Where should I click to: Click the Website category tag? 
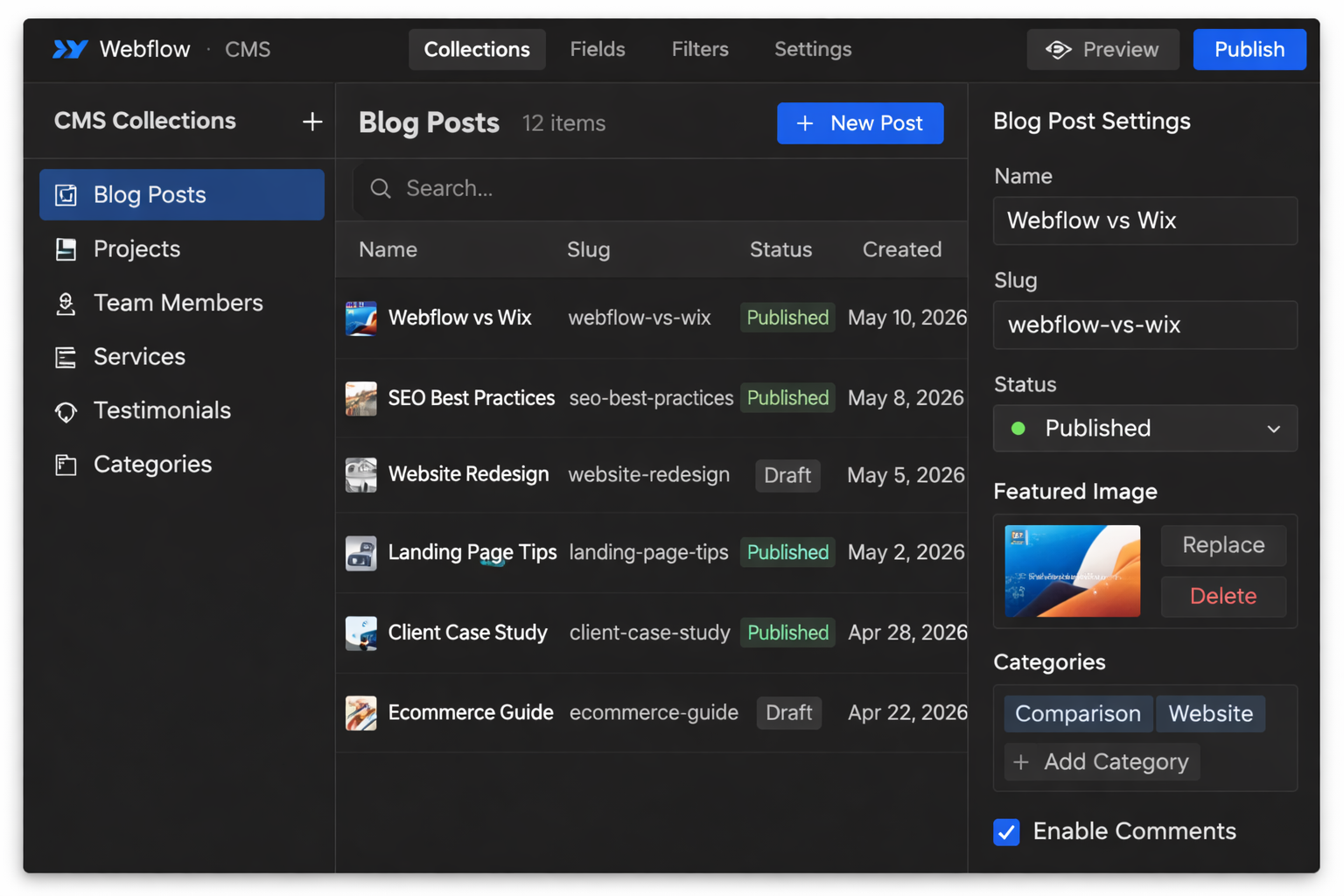[x=1211, y=714]
